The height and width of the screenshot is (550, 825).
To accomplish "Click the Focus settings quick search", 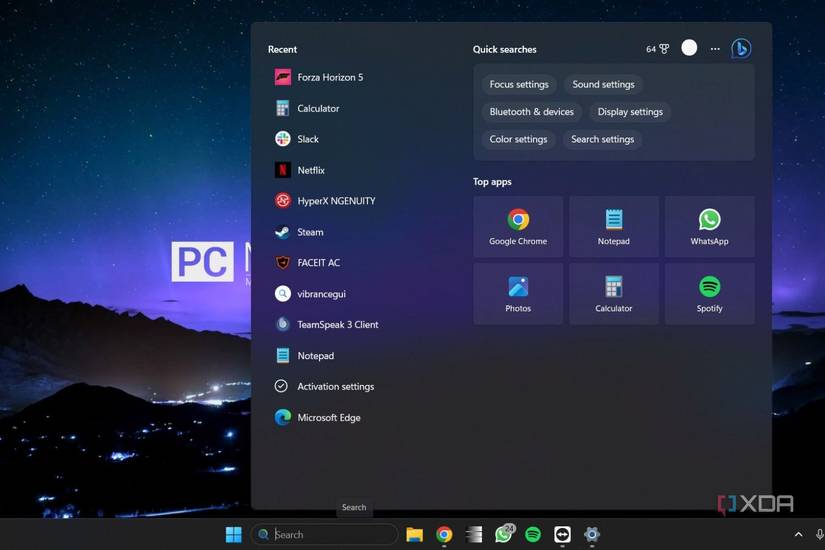I will click(519, 84).
